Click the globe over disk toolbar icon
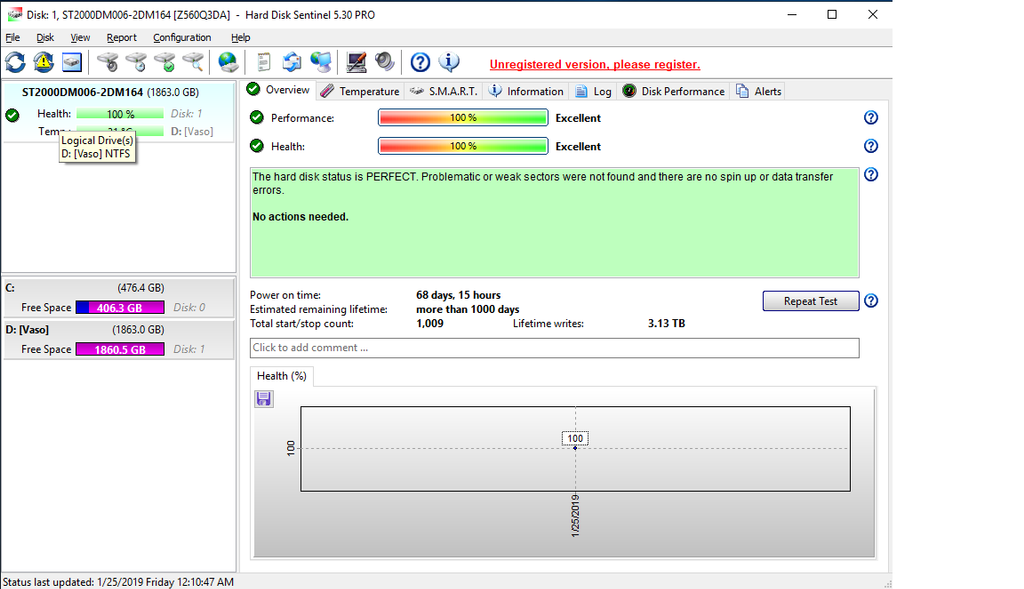 click(x=227, y=63)
